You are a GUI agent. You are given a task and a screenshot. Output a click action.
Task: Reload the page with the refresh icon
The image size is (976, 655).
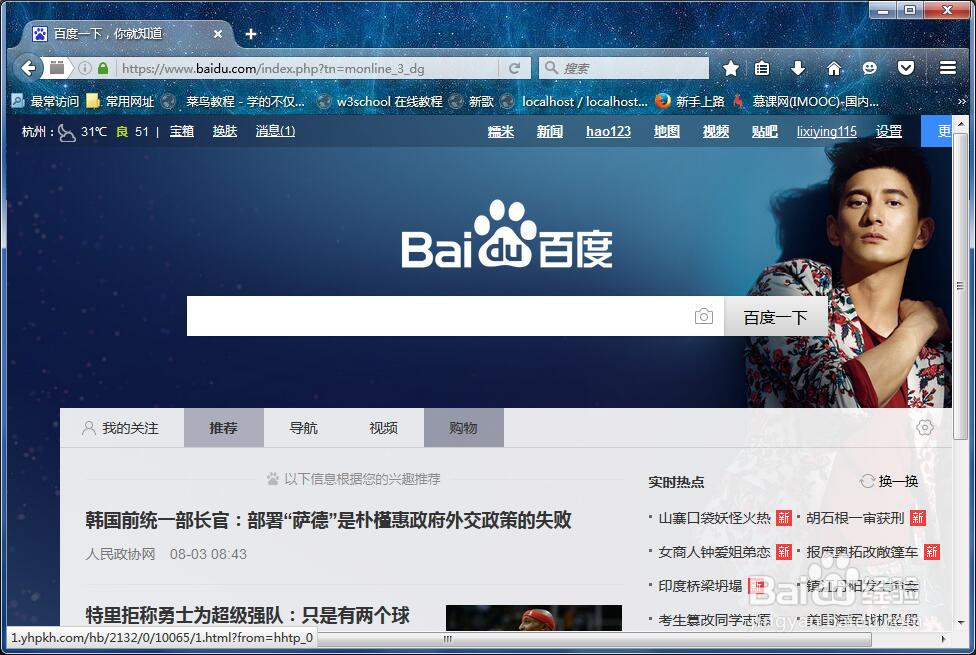point(514,68)
